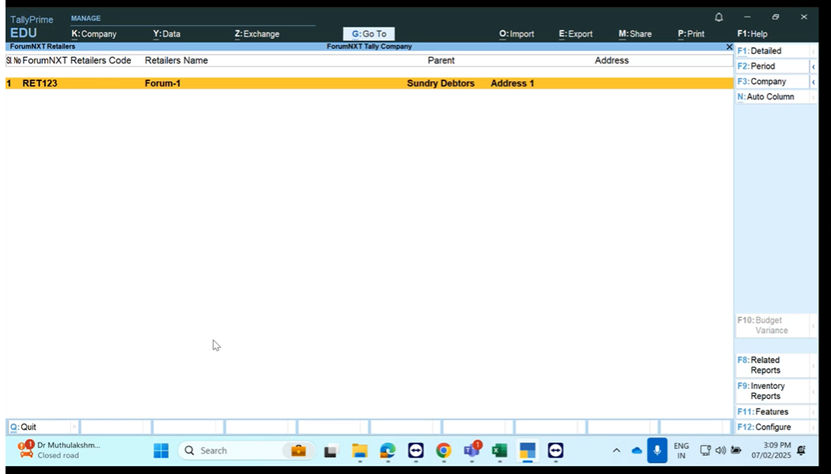
Task: Close the ForumNXT Retailers report with X
Action: point(729,47)
